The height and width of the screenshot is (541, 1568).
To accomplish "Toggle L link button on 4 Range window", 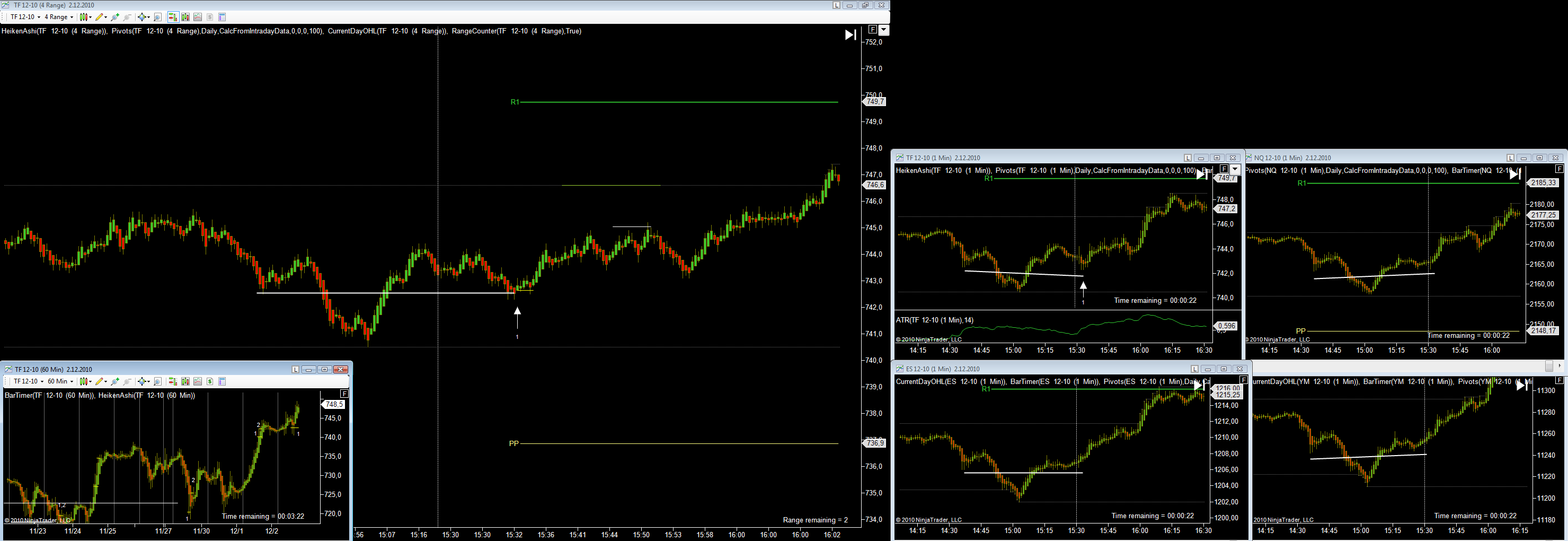I will click(836, 5).
